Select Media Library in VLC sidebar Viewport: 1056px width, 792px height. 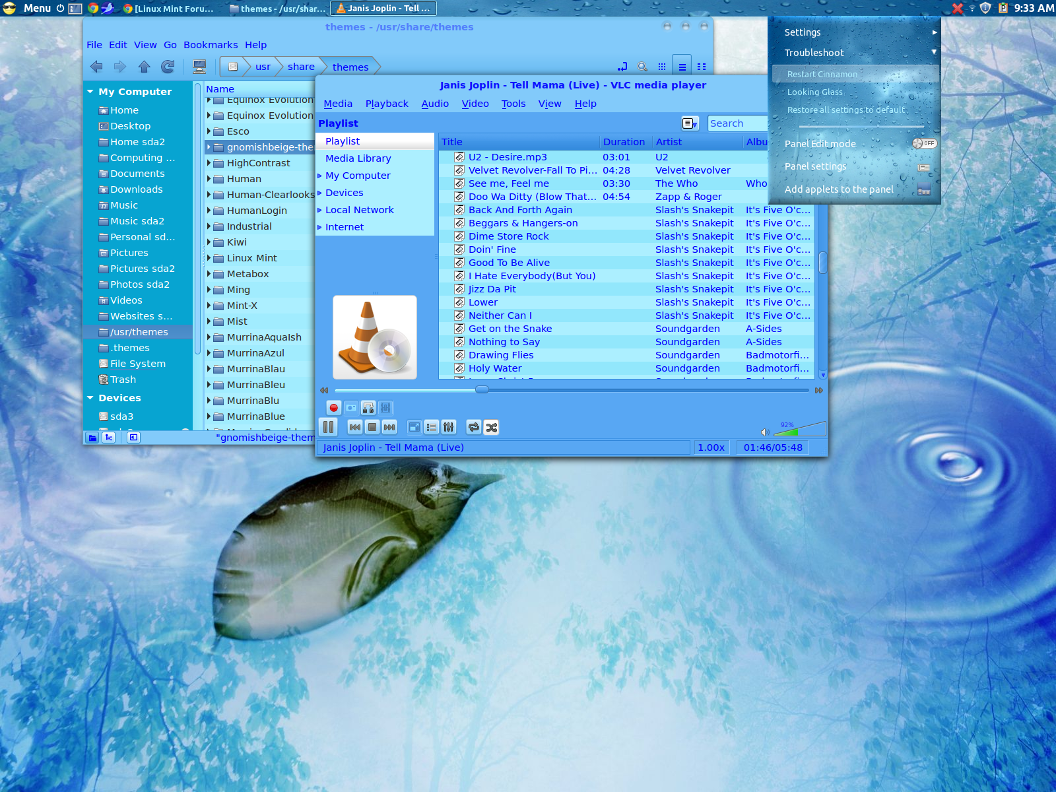click(358, 158)
